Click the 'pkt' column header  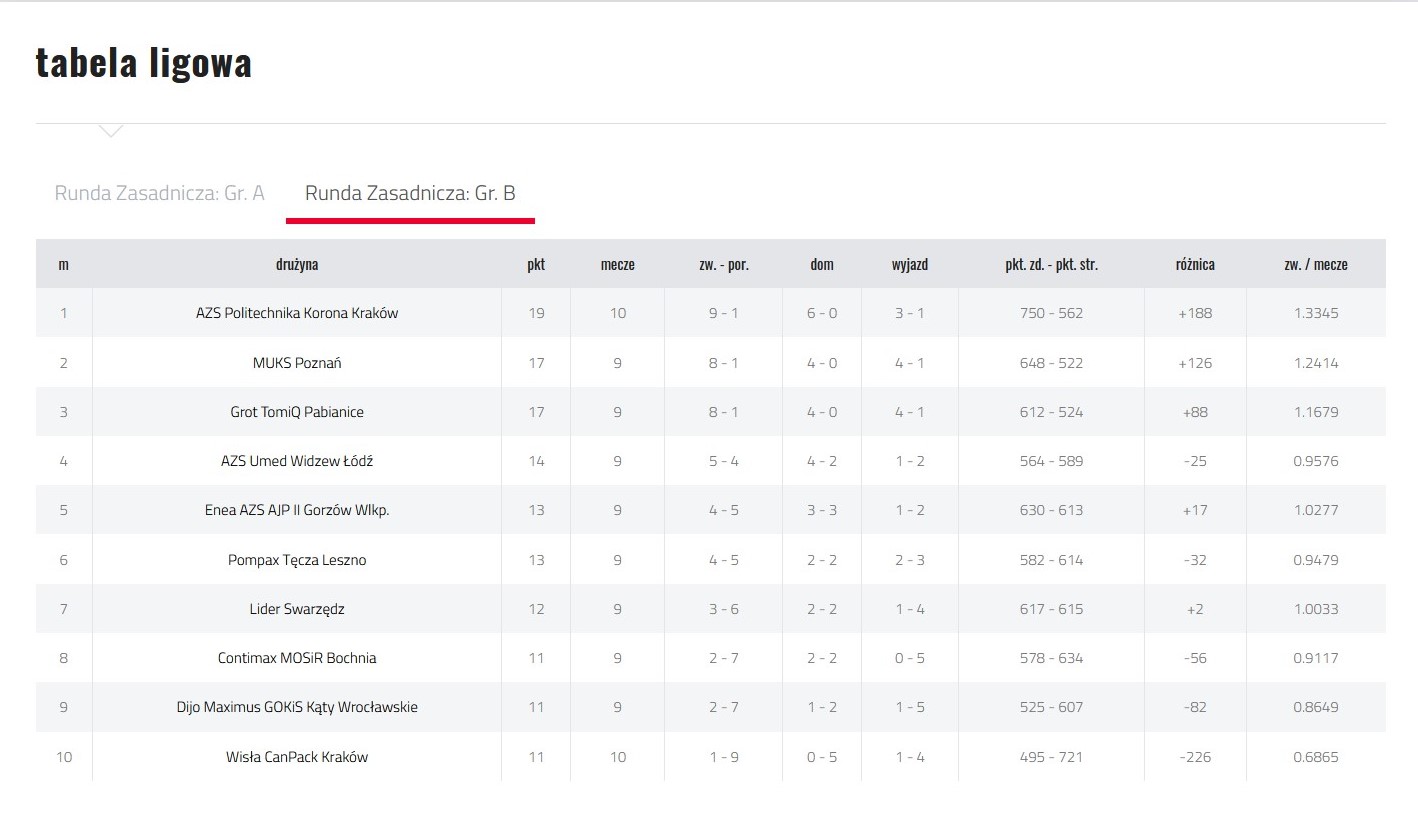(x=536, y=264)
